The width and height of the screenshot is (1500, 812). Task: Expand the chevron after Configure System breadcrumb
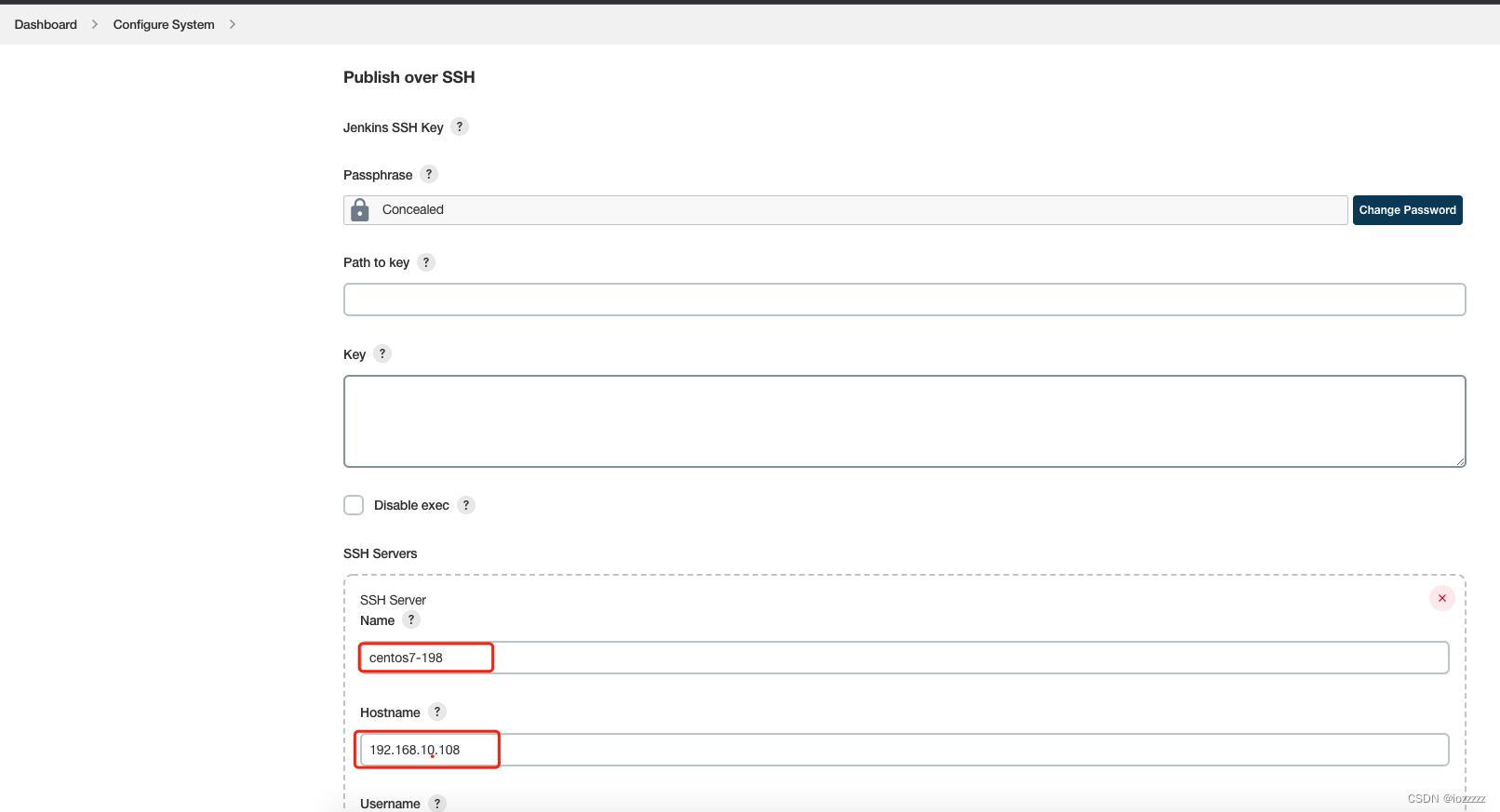233,24
